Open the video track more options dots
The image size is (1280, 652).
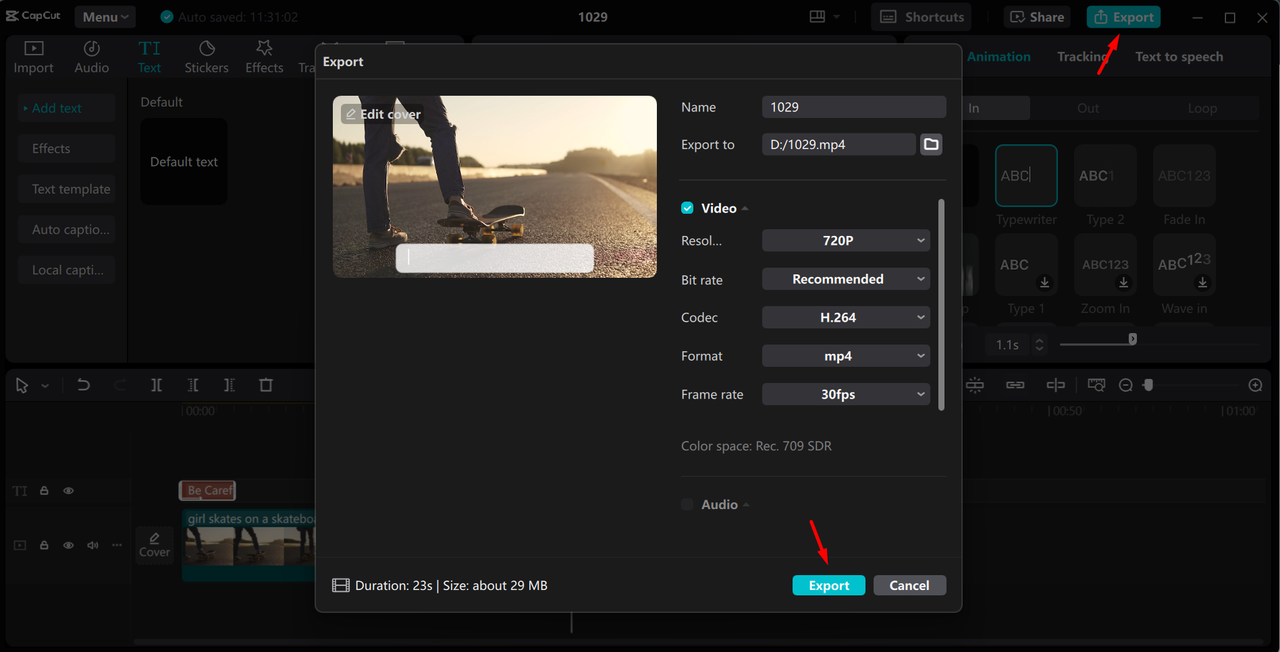(x=117, y=545)
